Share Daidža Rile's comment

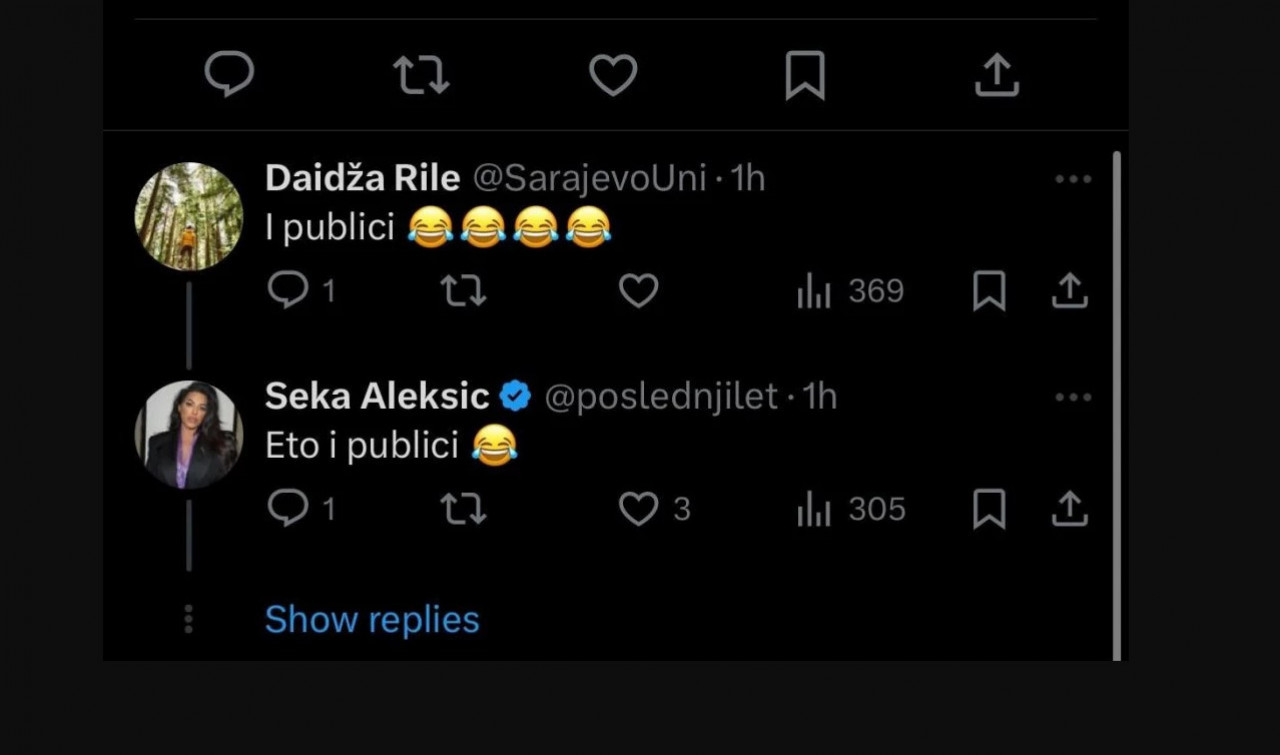coord(1069,291)
